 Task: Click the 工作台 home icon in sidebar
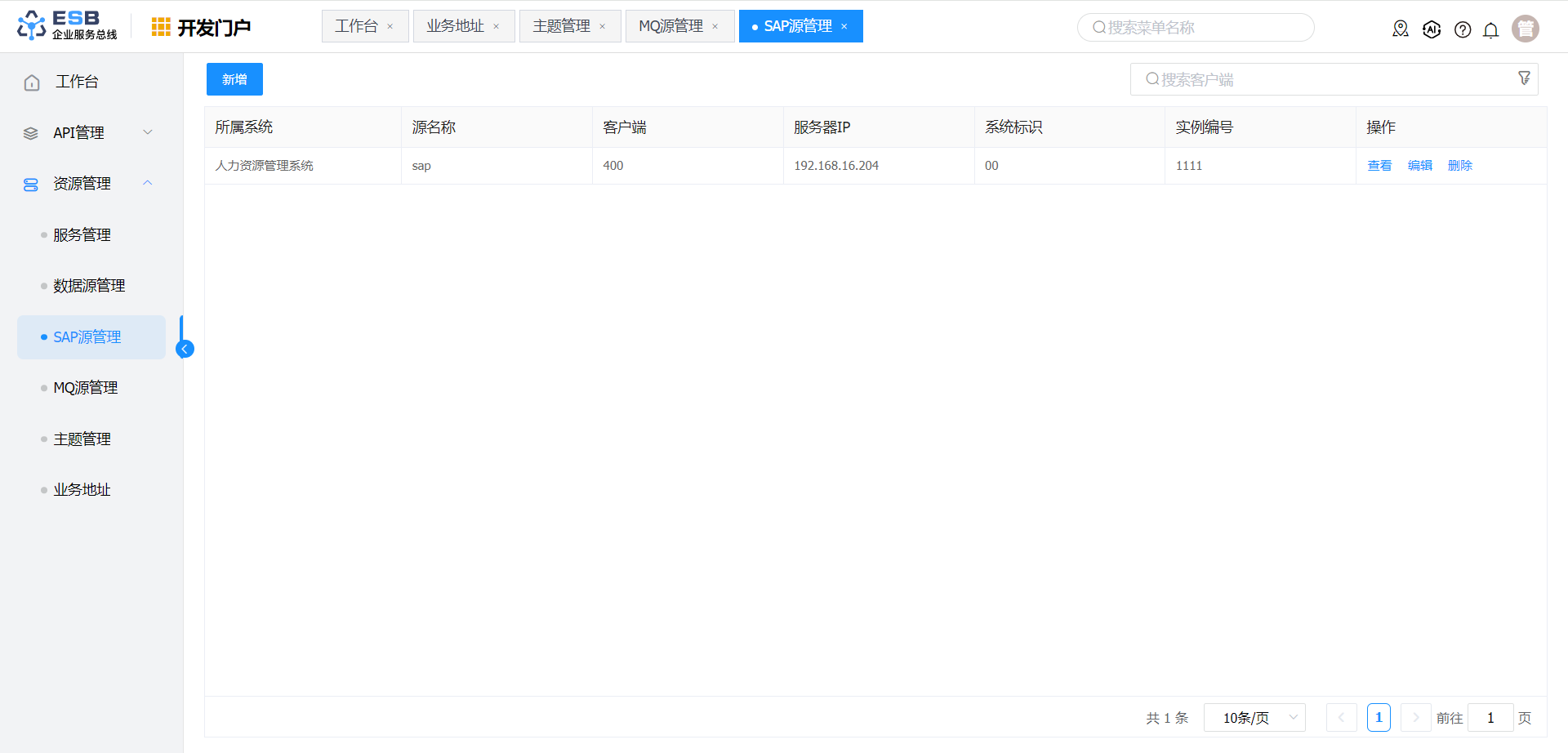pyautogui.click(x=32, y=82)
